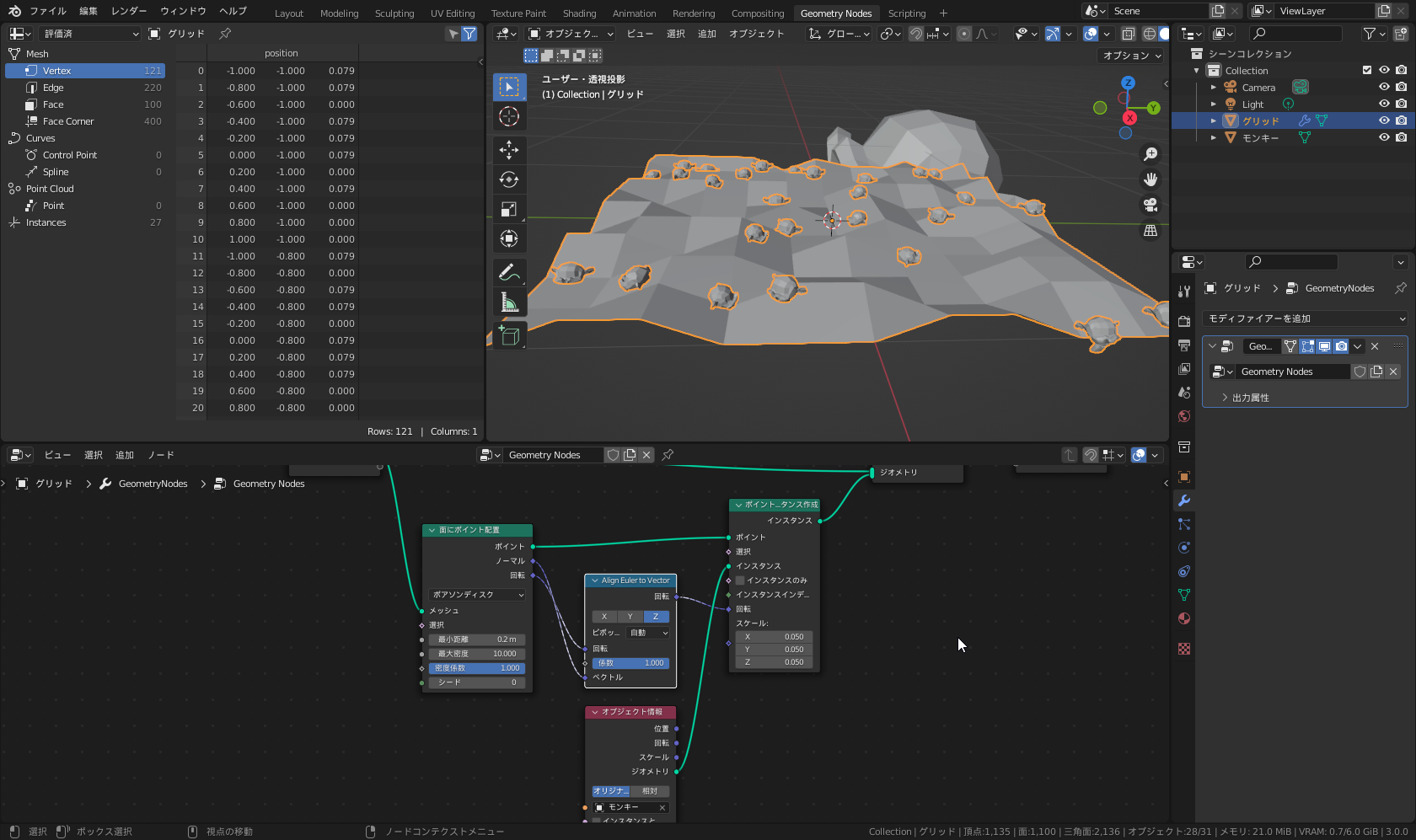Click the Add Cube tool icon

509,335
